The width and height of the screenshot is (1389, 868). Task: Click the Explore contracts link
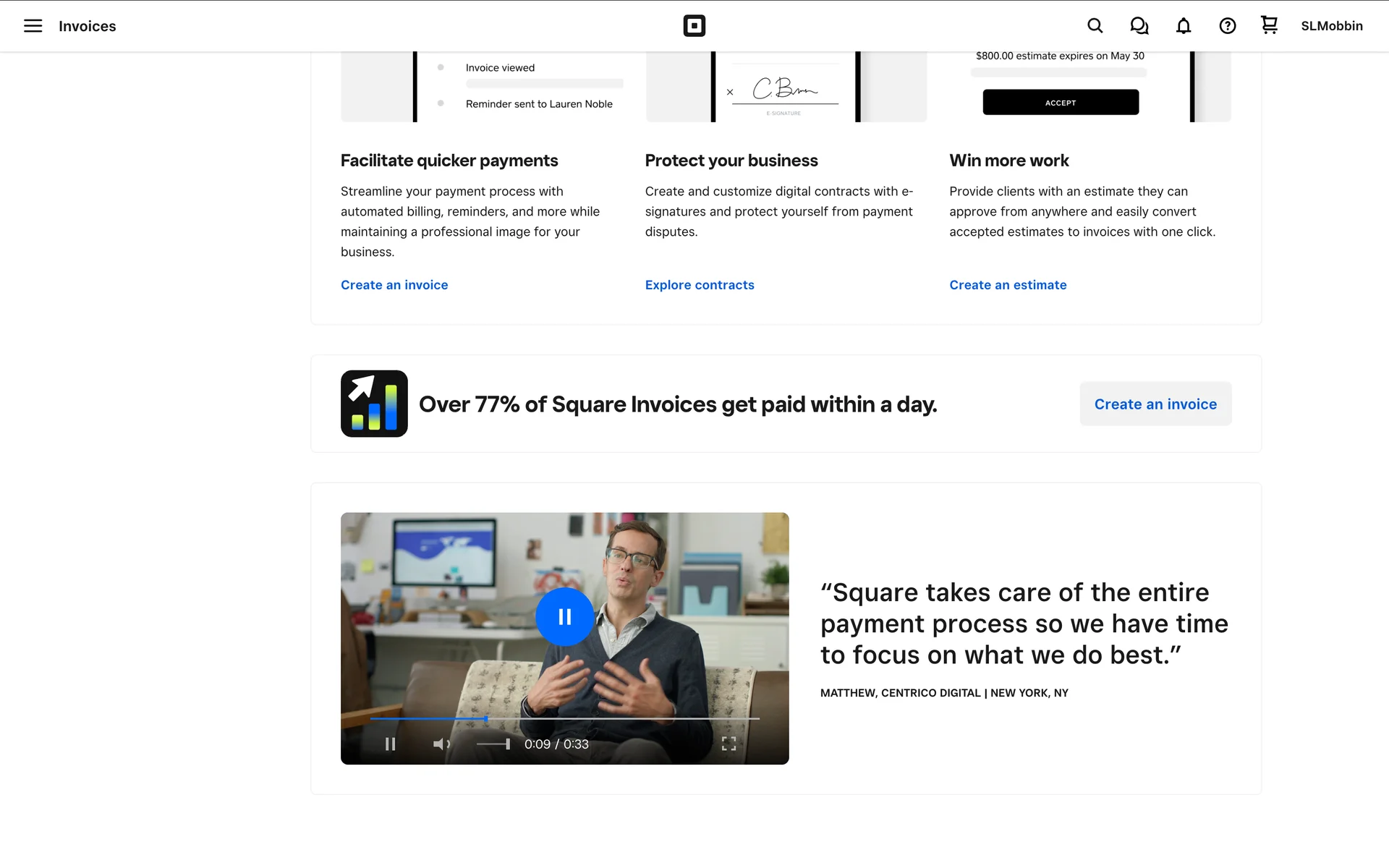[x=699, y=285]
